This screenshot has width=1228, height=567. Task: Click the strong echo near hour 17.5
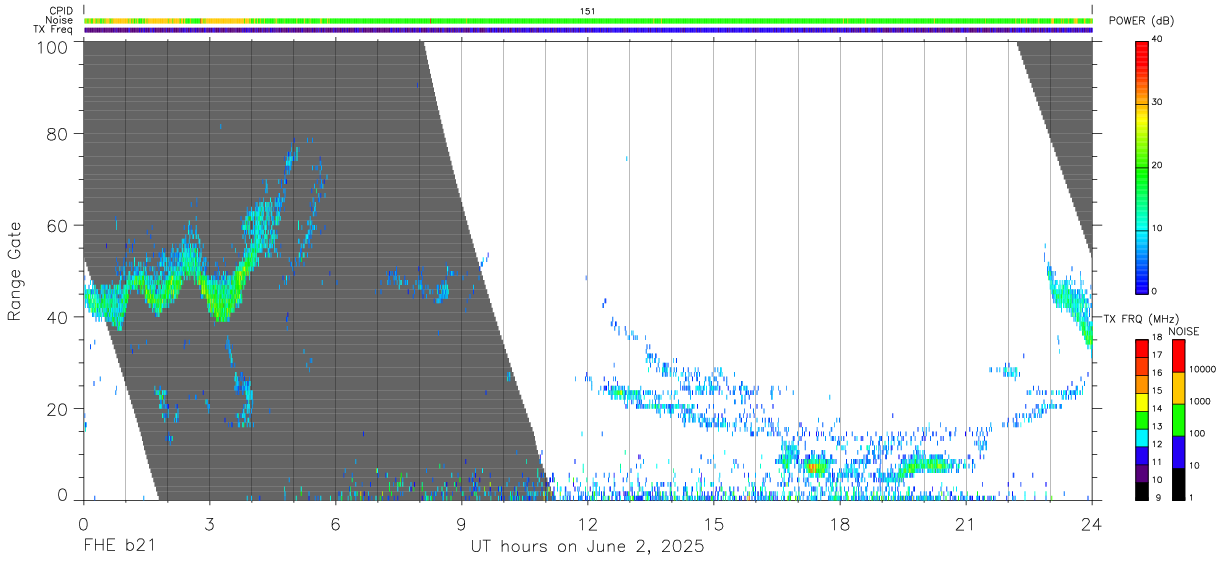tap(817, 467)
